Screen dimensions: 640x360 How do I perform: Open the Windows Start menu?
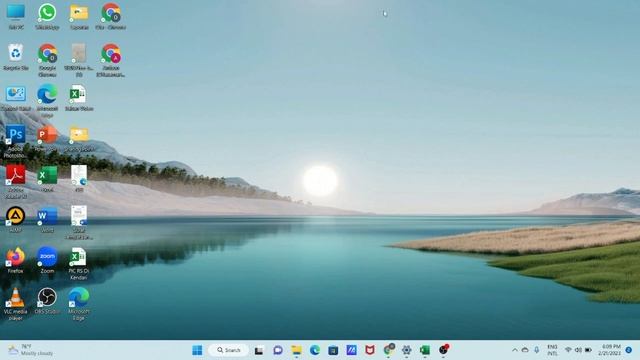pos(197,350)
